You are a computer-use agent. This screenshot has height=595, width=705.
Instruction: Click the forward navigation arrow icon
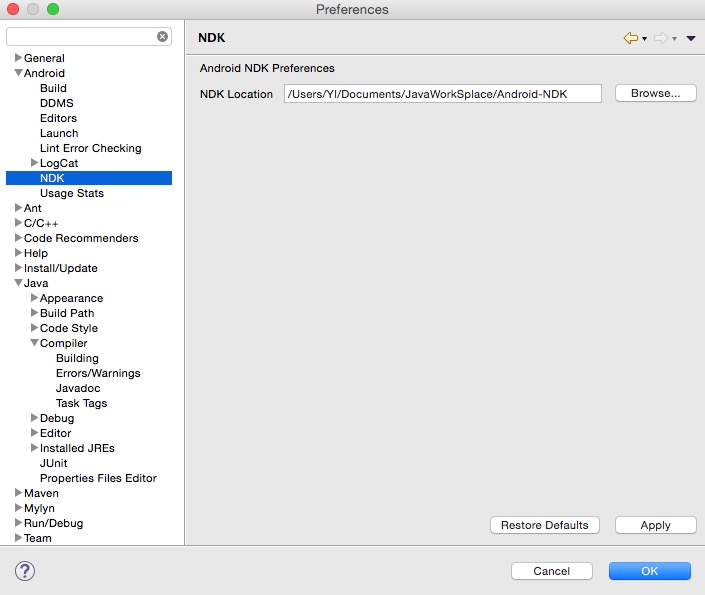(660, 38)
